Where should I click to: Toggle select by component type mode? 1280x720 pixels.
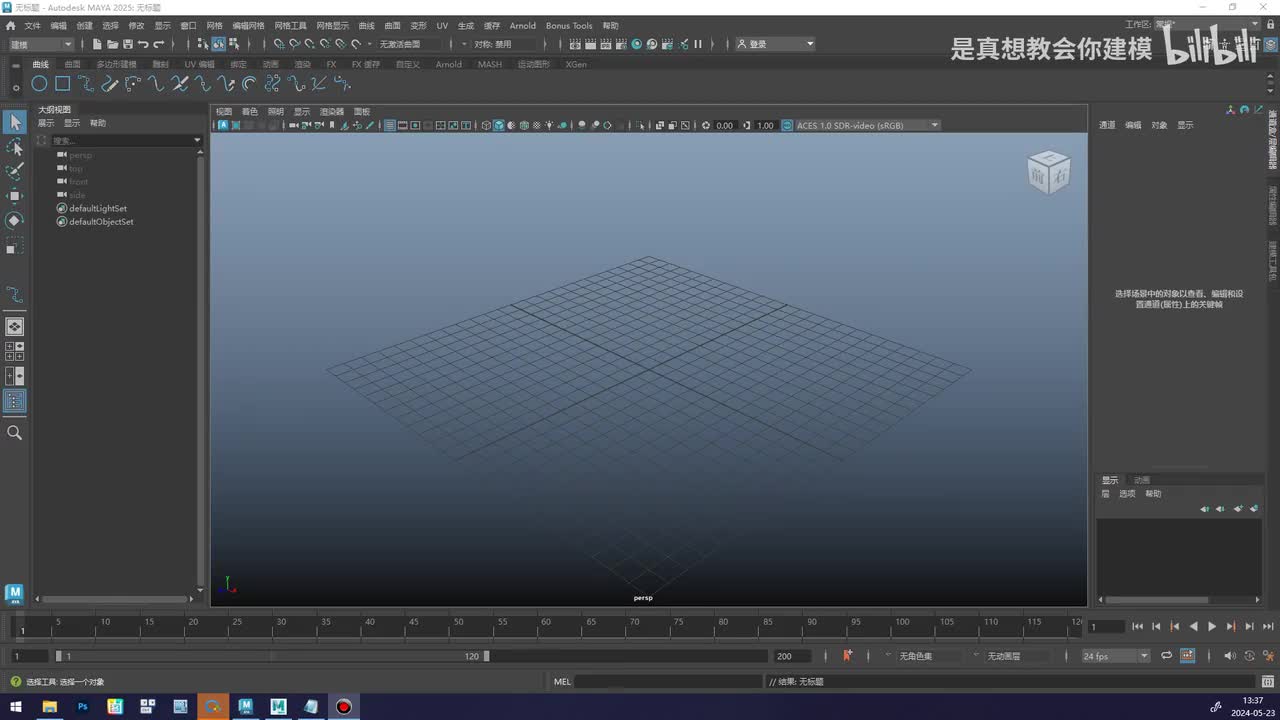point(234,44)
